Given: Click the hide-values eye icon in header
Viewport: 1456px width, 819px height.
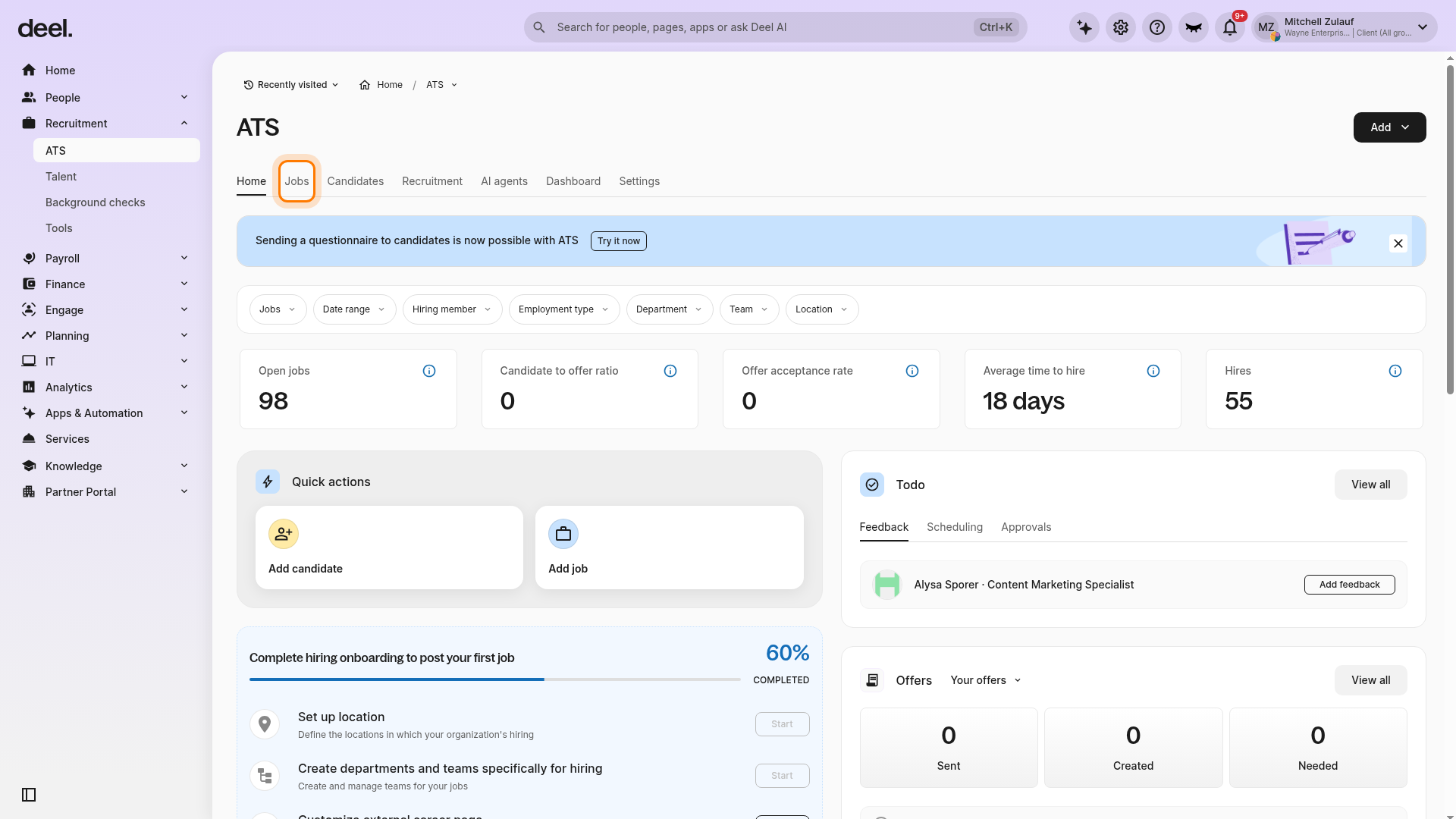Looking at the screenshot, I should [x=1194, y=28].
